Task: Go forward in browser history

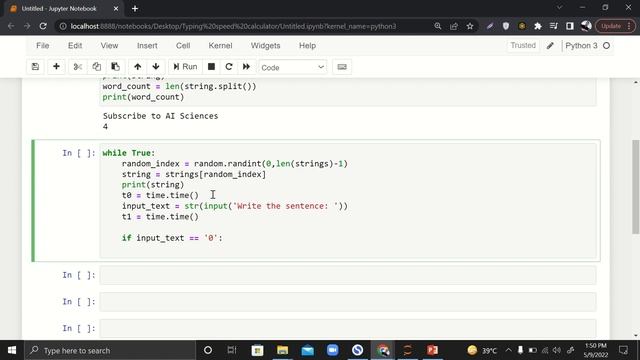Action: click(x=27, y=26)
